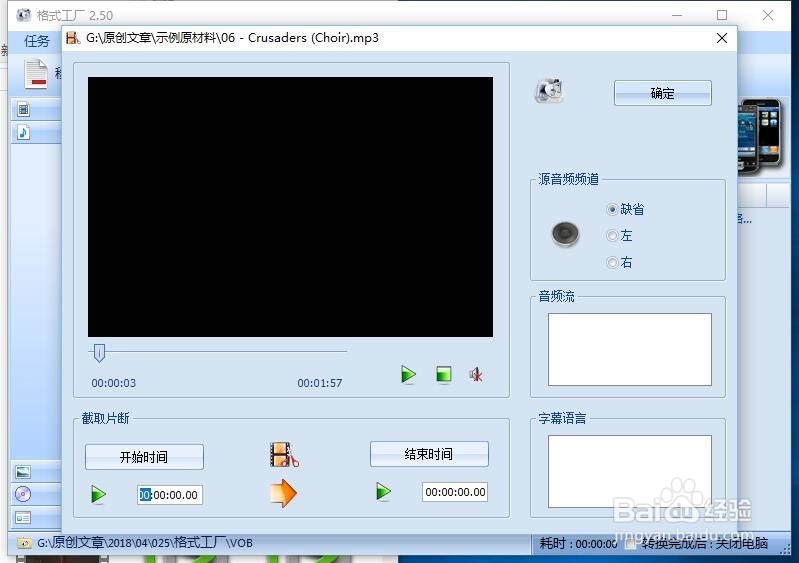Screen dimensions: 799x563
Task: Click the 格式工厂 app icon in title bar
Action: 23,15
